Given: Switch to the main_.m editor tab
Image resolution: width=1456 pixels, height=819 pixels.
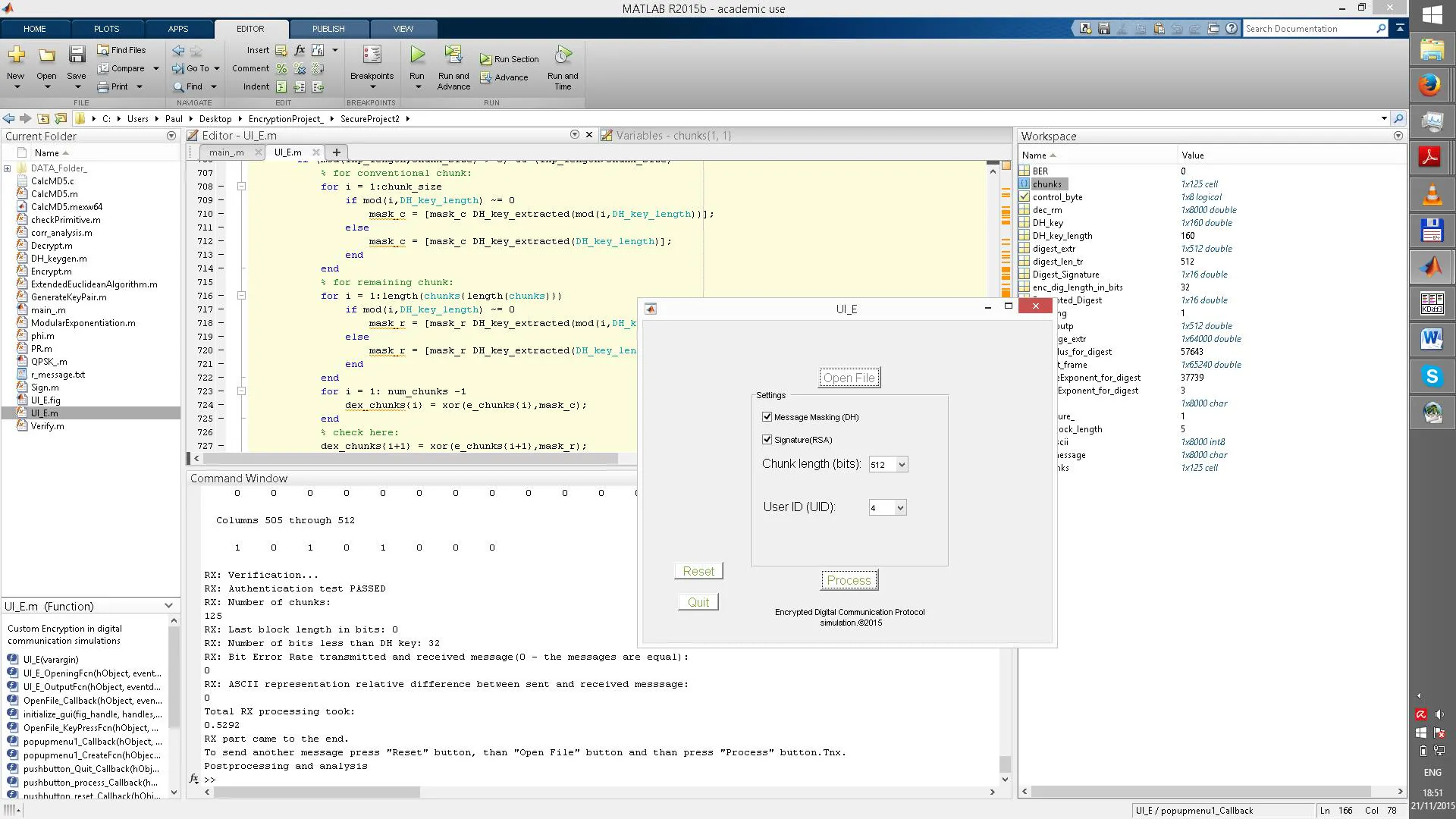Looking at the screenshot, I should [x=227, y=152].
